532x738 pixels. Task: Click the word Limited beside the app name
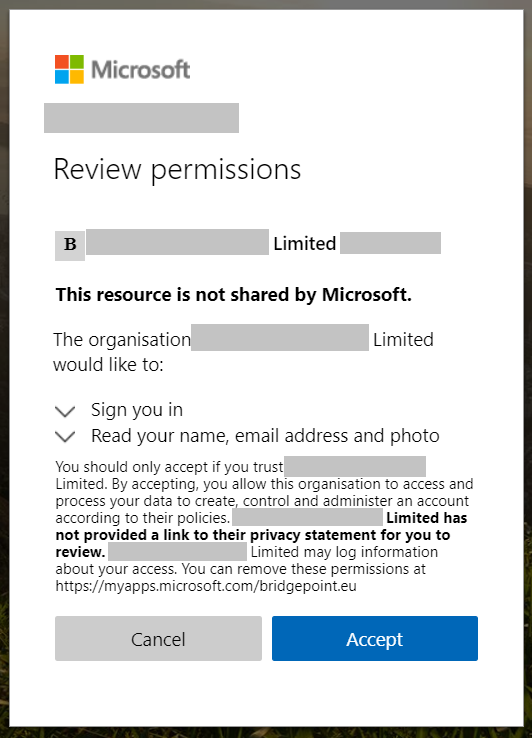(305, 244)
